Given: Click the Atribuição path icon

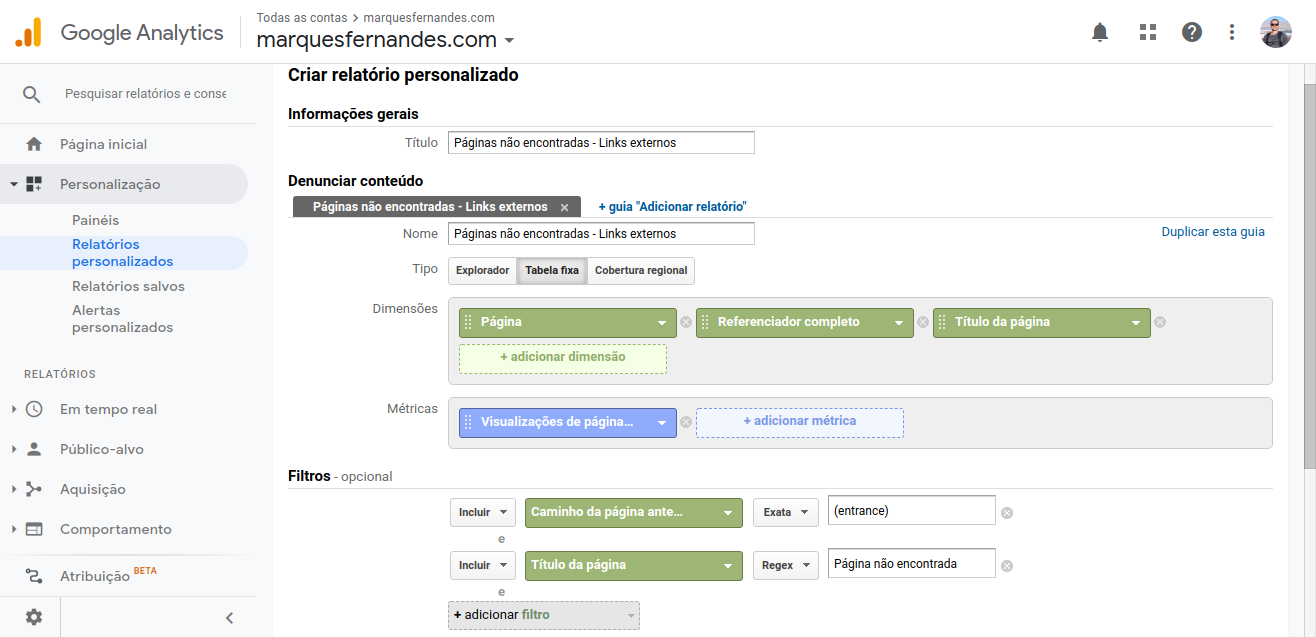Looking at the screenshot, I should [x=34, y=576].
